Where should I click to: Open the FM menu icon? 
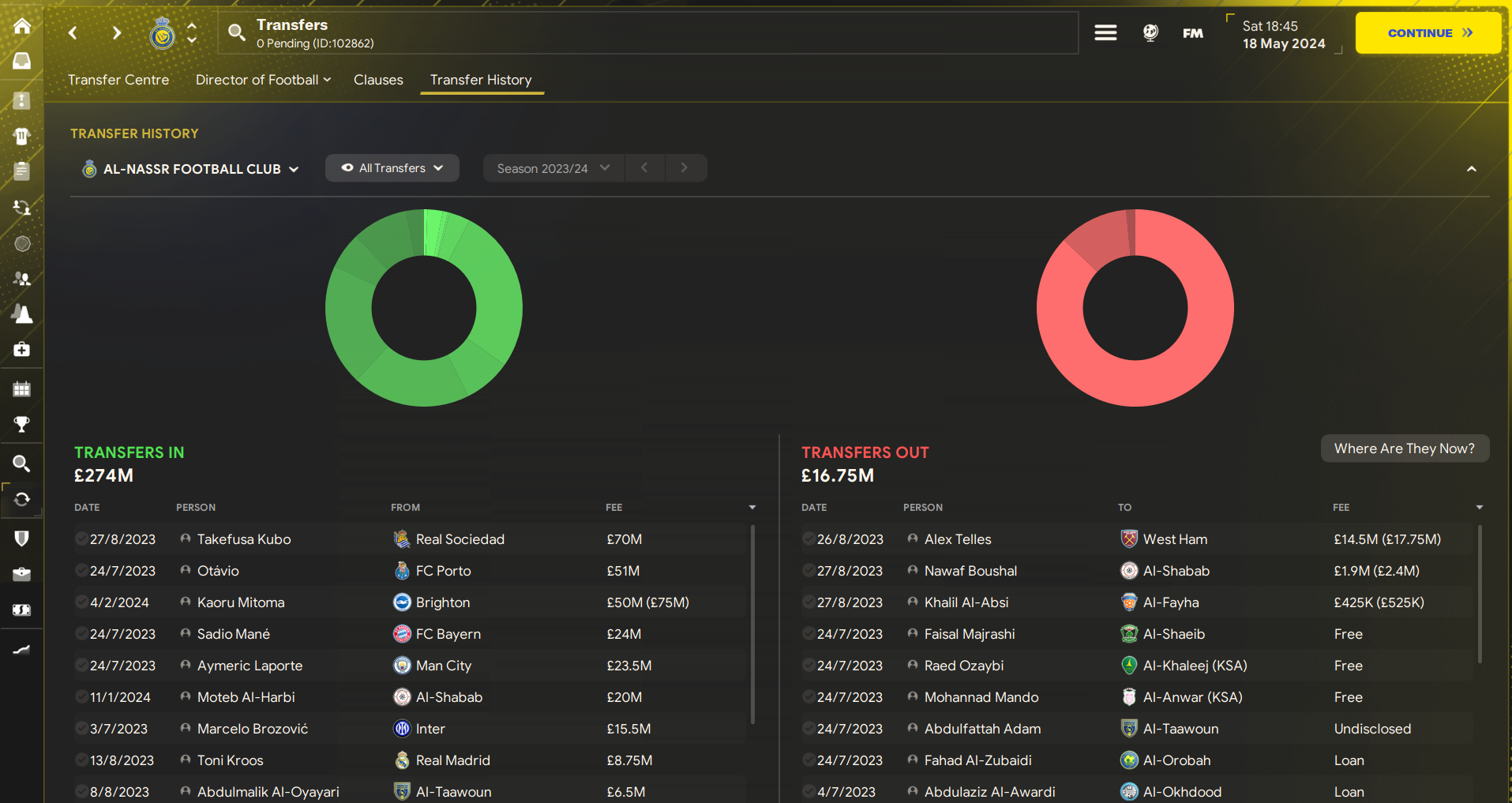tap(1193, 32)
